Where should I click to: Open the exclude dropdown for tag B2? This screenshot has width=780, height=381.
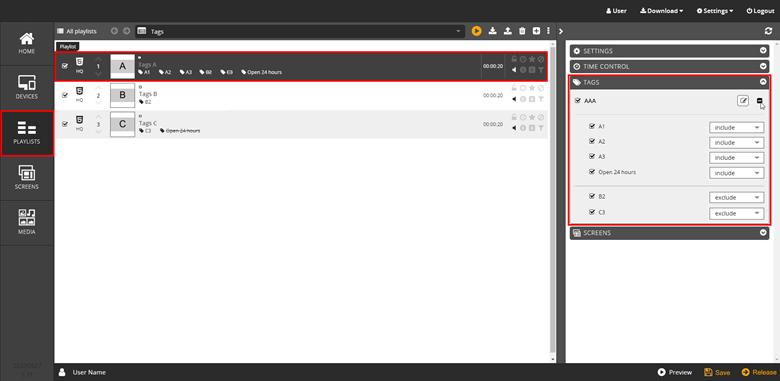(736, 197)
